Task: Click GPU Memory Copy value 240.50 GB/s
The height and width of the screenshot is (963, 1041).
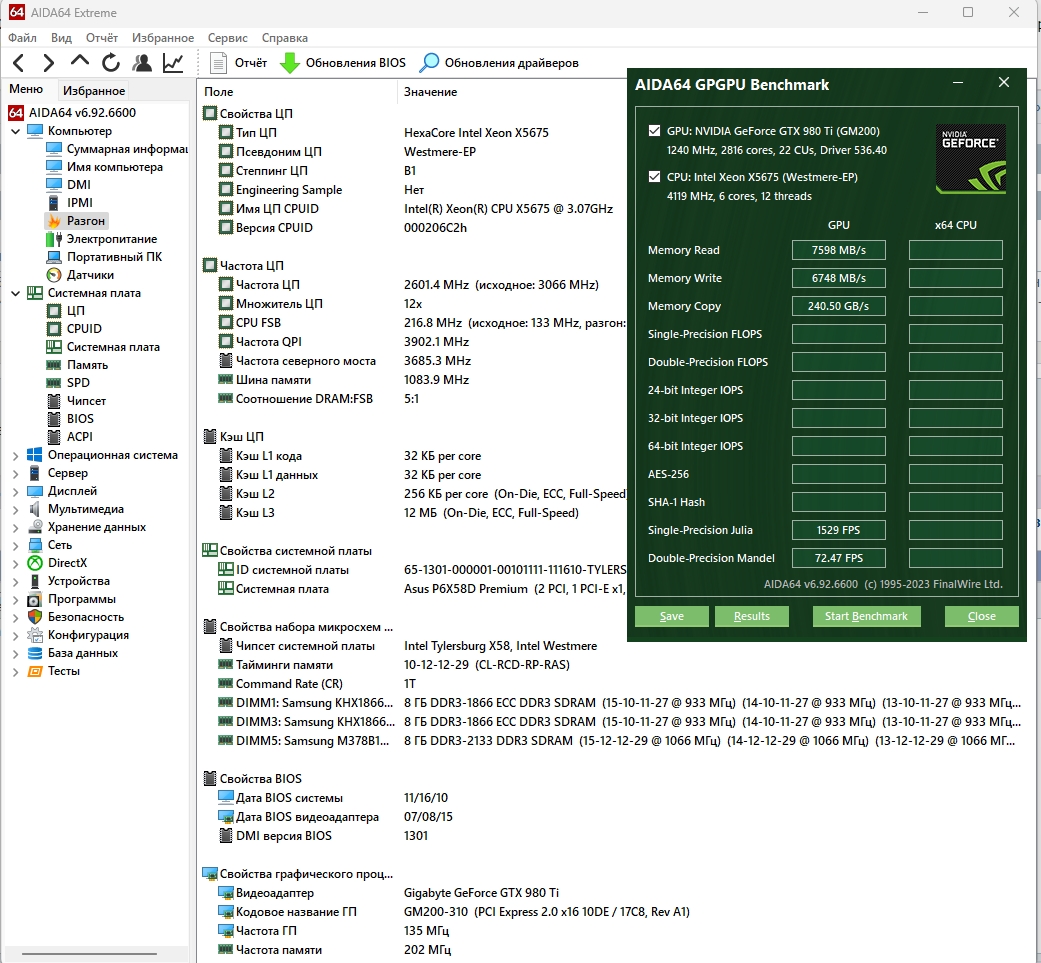Action: pyautogui.click(x=839, y=306)
